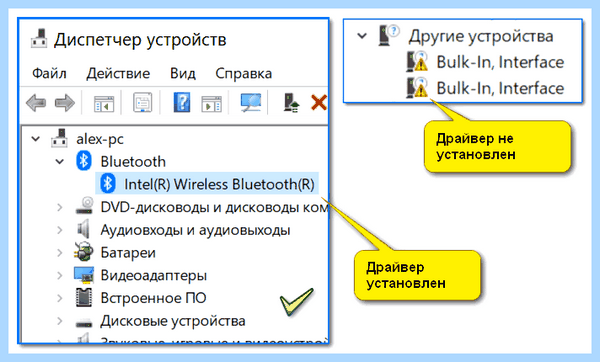The height and width of the screenshot is (362, 600).
Task: Click the Device Manager title icon
Action: pos(39,39)
